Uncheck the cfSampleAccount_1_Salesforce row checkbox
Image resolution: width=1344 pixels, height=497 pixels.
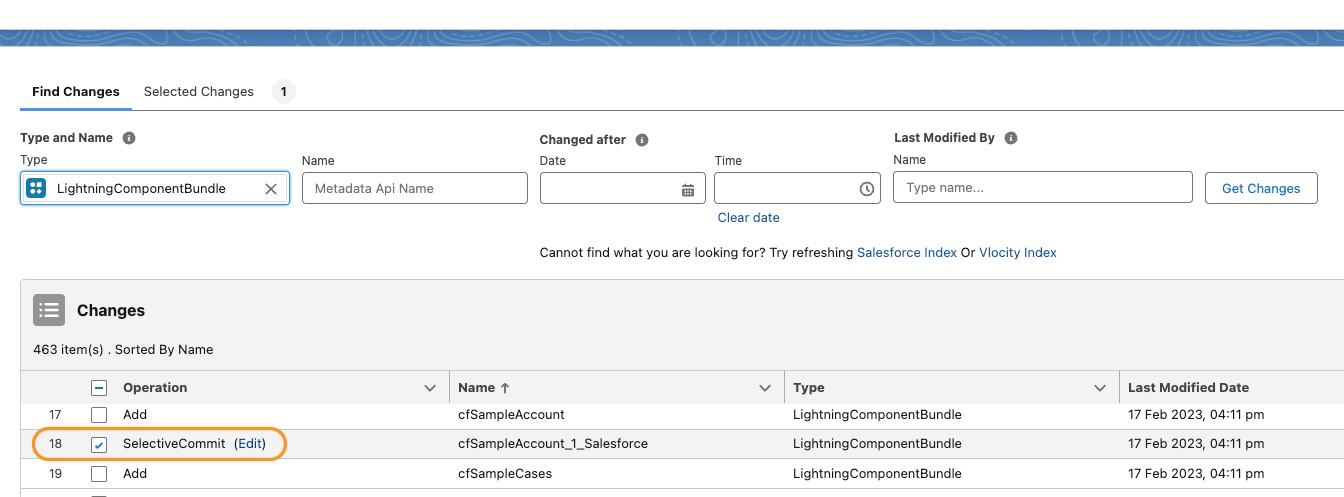[x=99, y=444]
